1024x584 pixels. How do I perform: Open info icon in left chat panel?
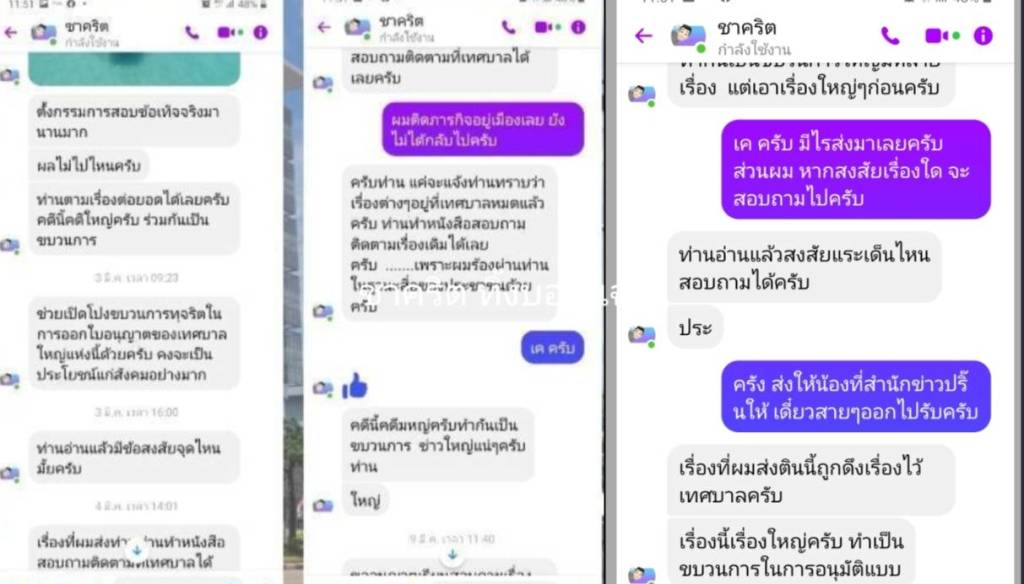click(x=261, y=32)
